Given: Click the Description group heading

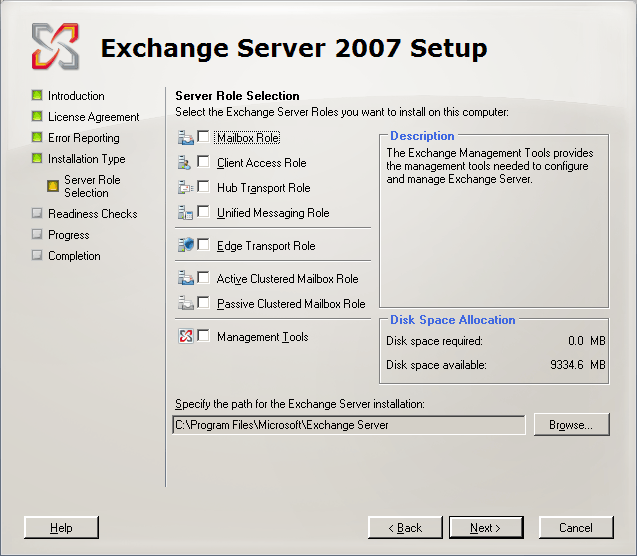Looking at the screenshot, I should [x=422, y=136].
